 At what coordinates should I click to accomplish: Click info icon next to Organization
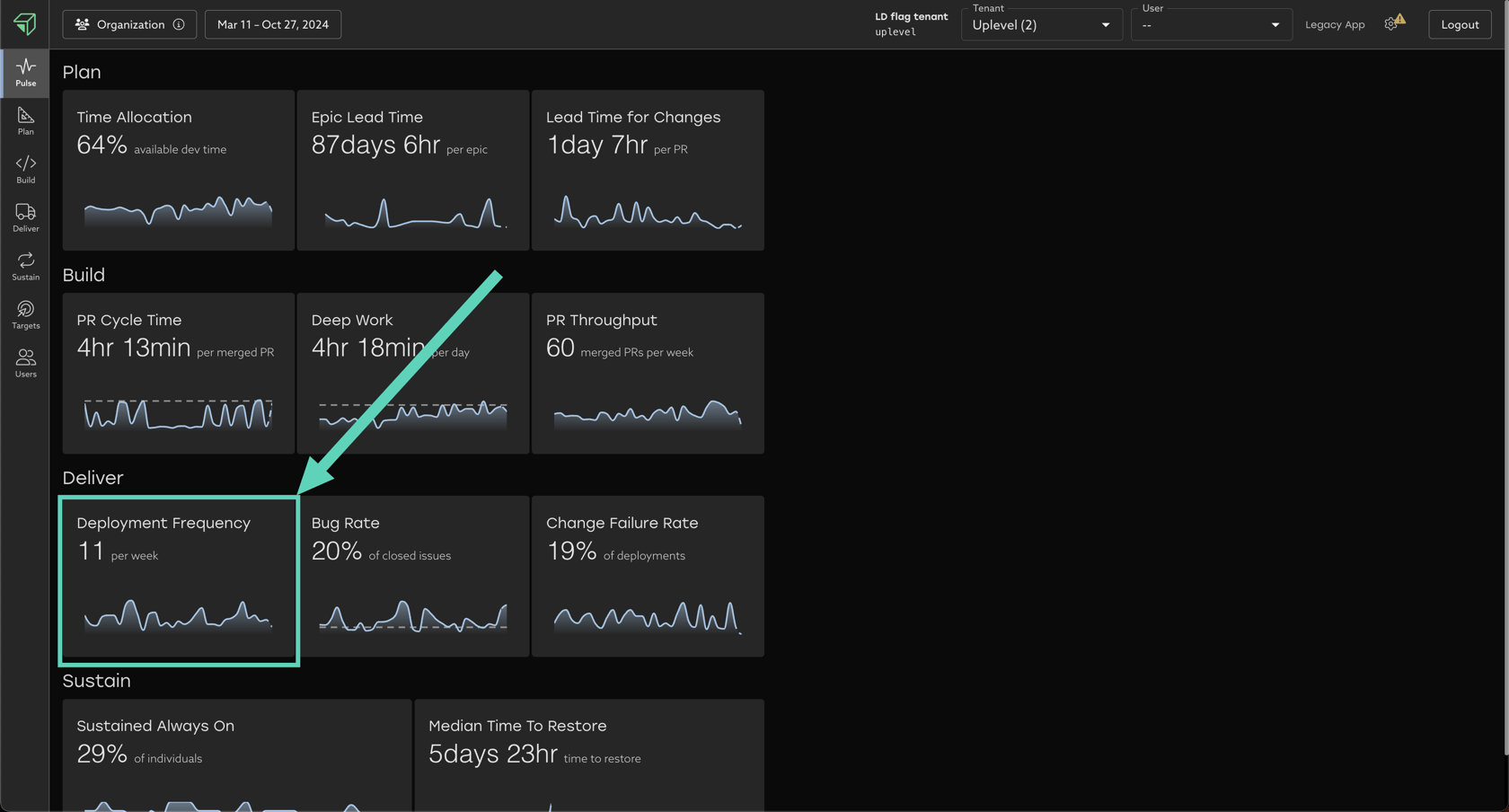click(179, 24)
